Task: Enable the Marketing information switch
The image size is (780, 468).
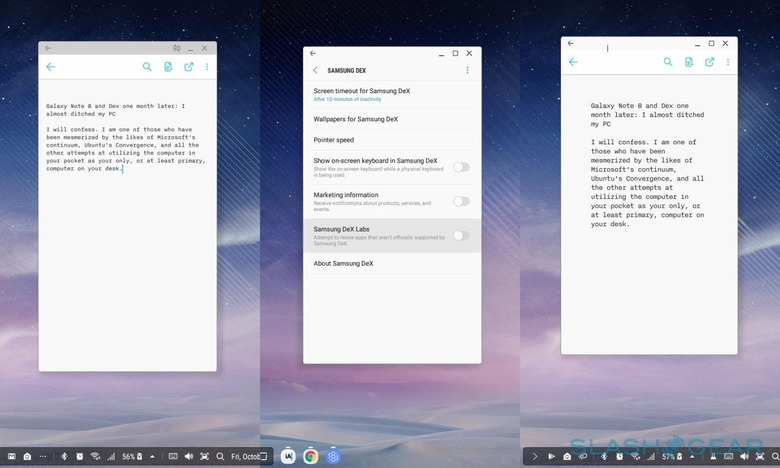Action: pyautogui.click(x=460, y=201)
